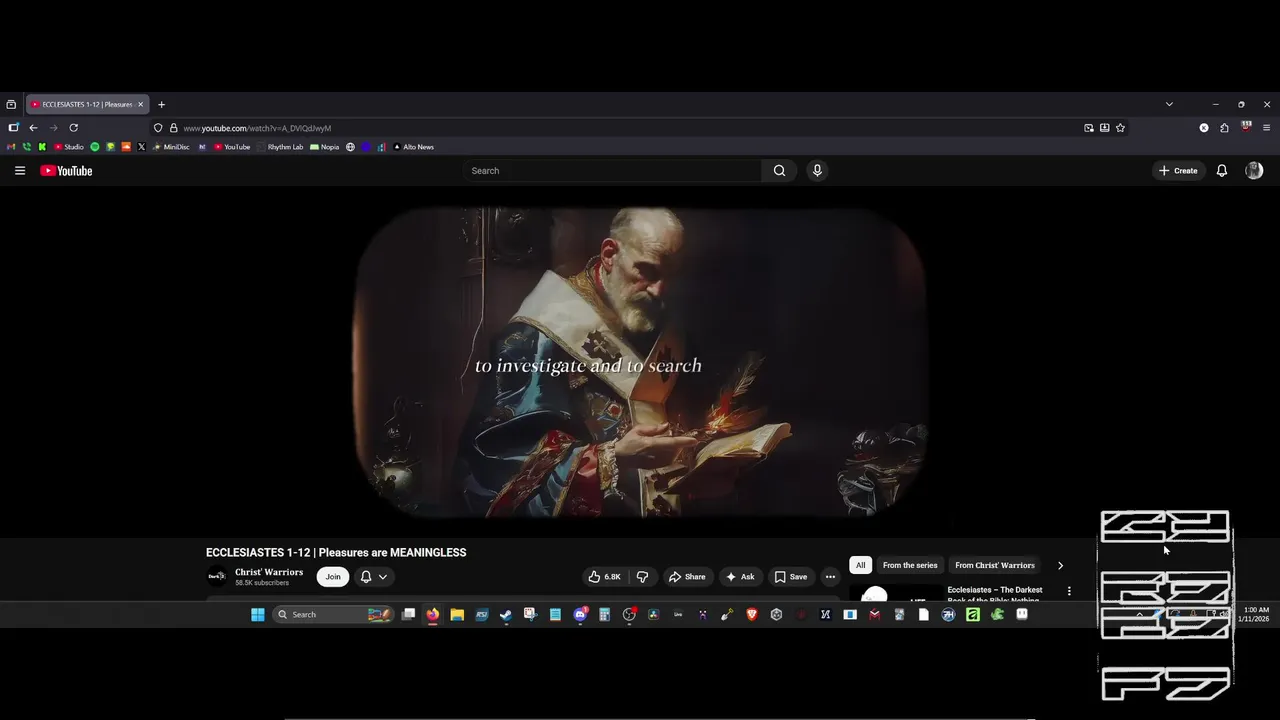Open the Spotify bookmark
The image size is (1280, 720).
[95, 147]
